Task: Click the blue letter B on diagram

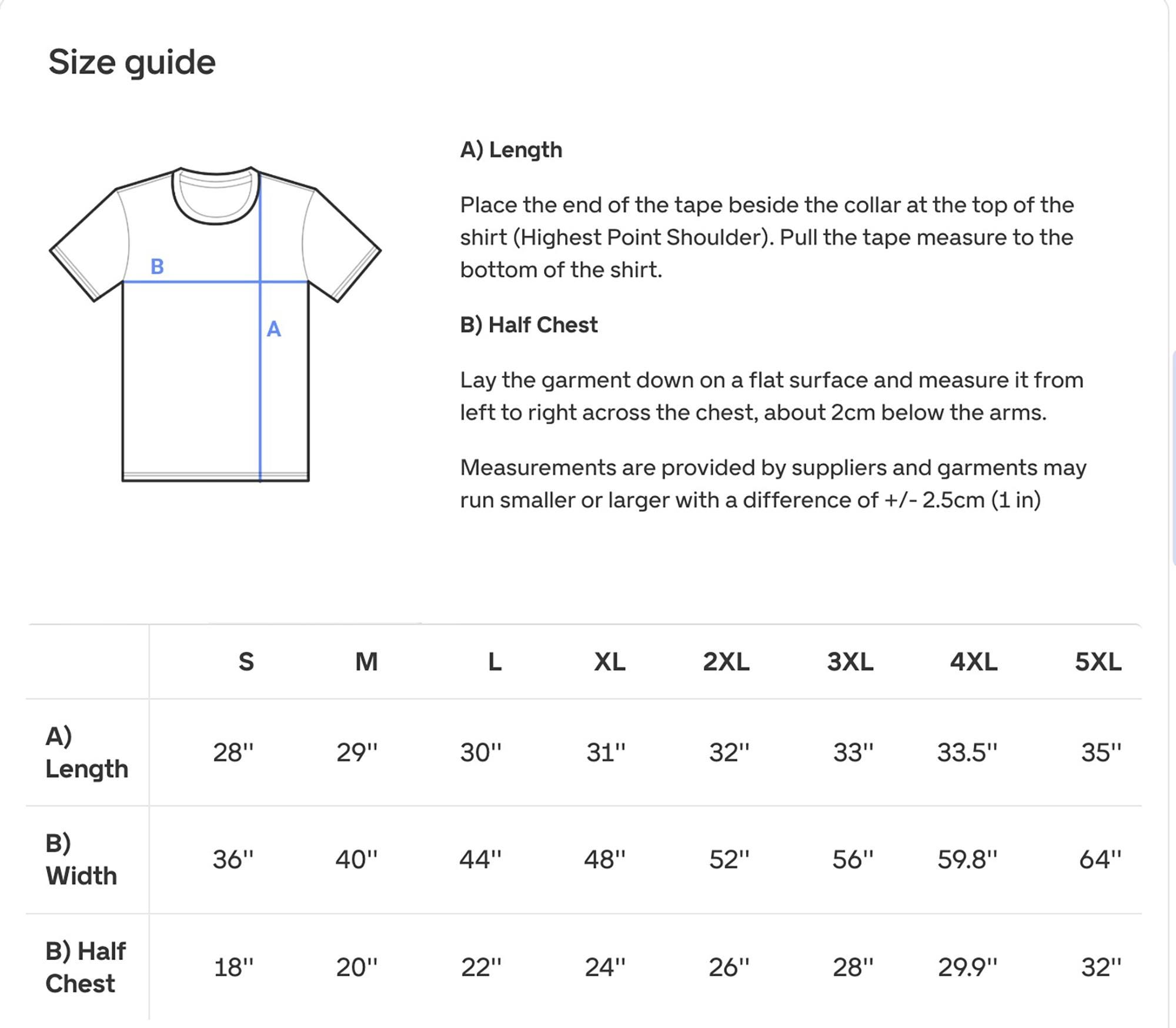Action: pos(157,266)
